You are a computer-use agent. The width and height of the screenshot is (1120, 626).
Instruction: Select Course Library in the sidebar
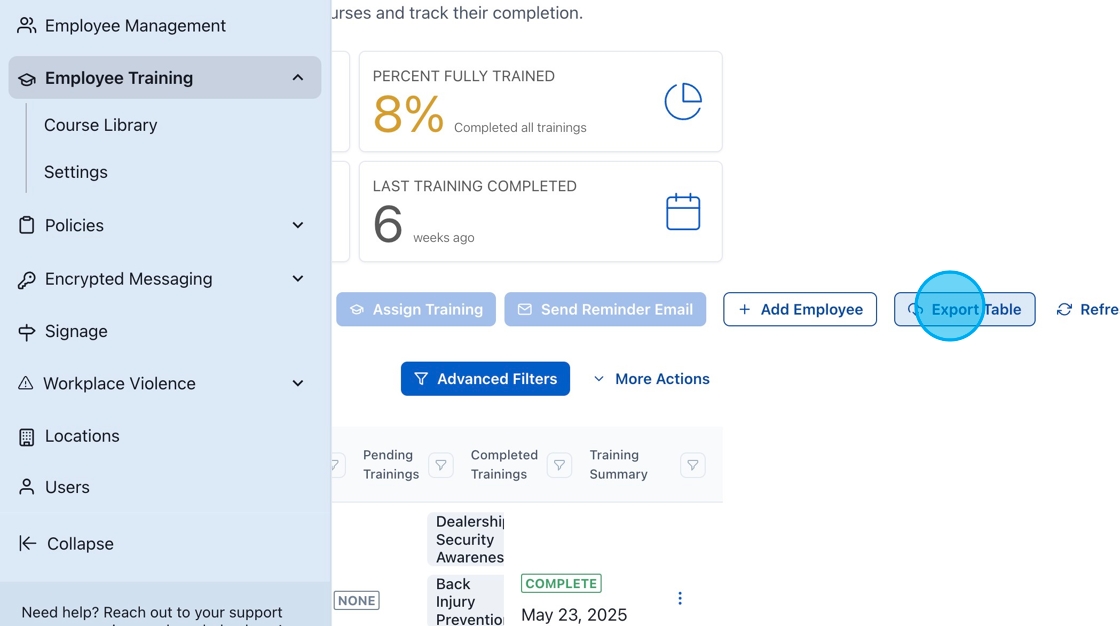[100, 124]
